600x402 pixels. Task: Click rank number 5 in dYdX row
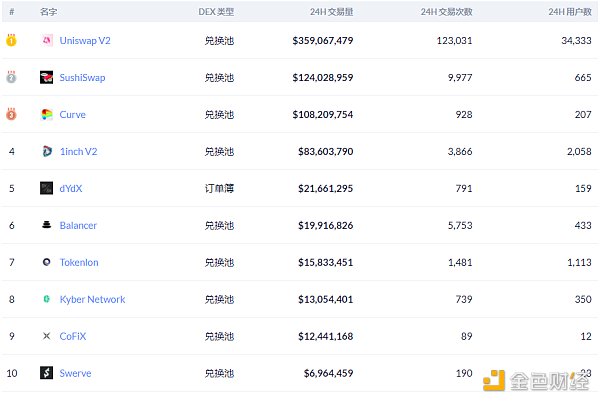[x=12, y=189]
